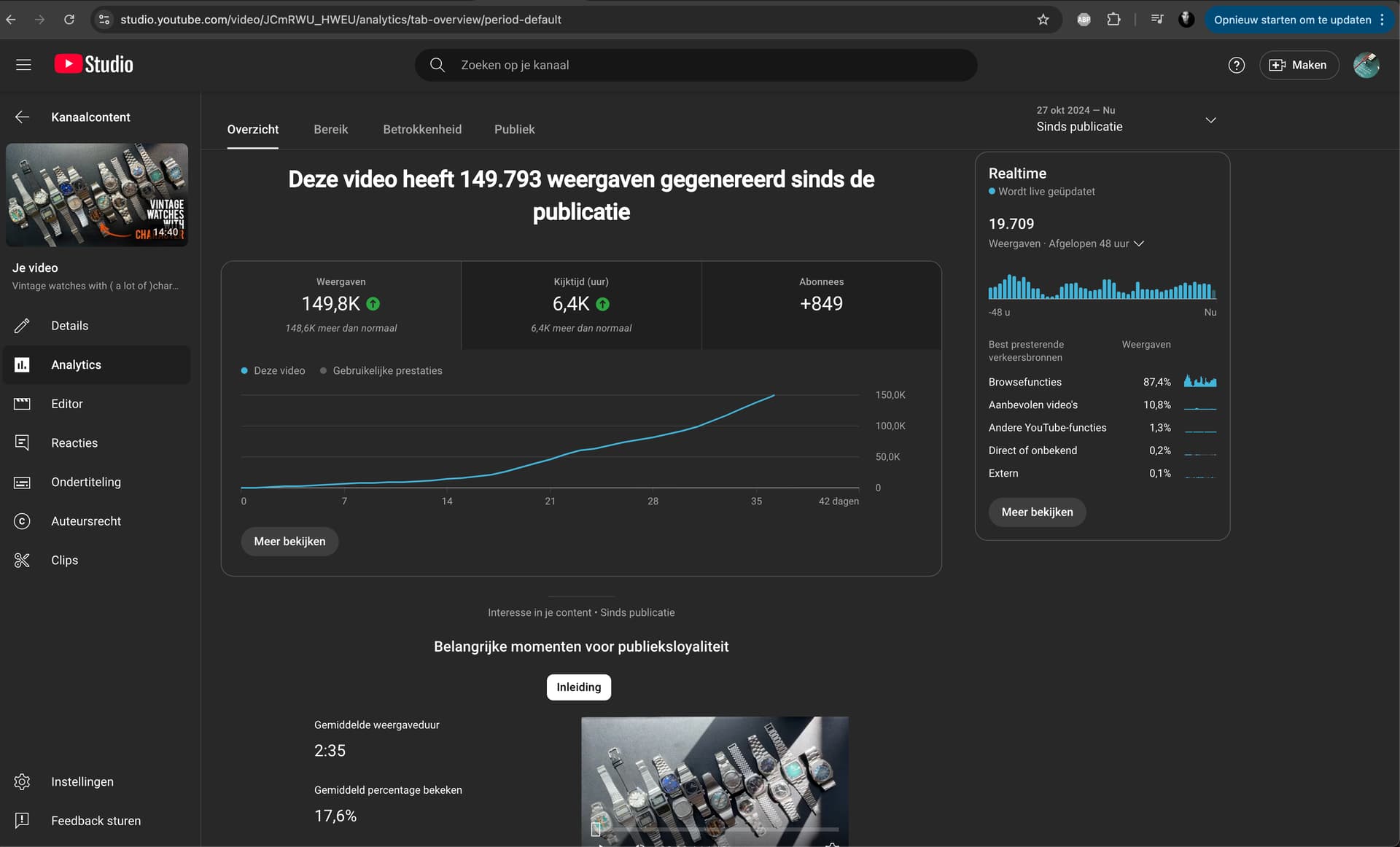Go back to Kanaalcontent with arrow
This screenshot has height=847, width=1400.
(x=22, y=117)
